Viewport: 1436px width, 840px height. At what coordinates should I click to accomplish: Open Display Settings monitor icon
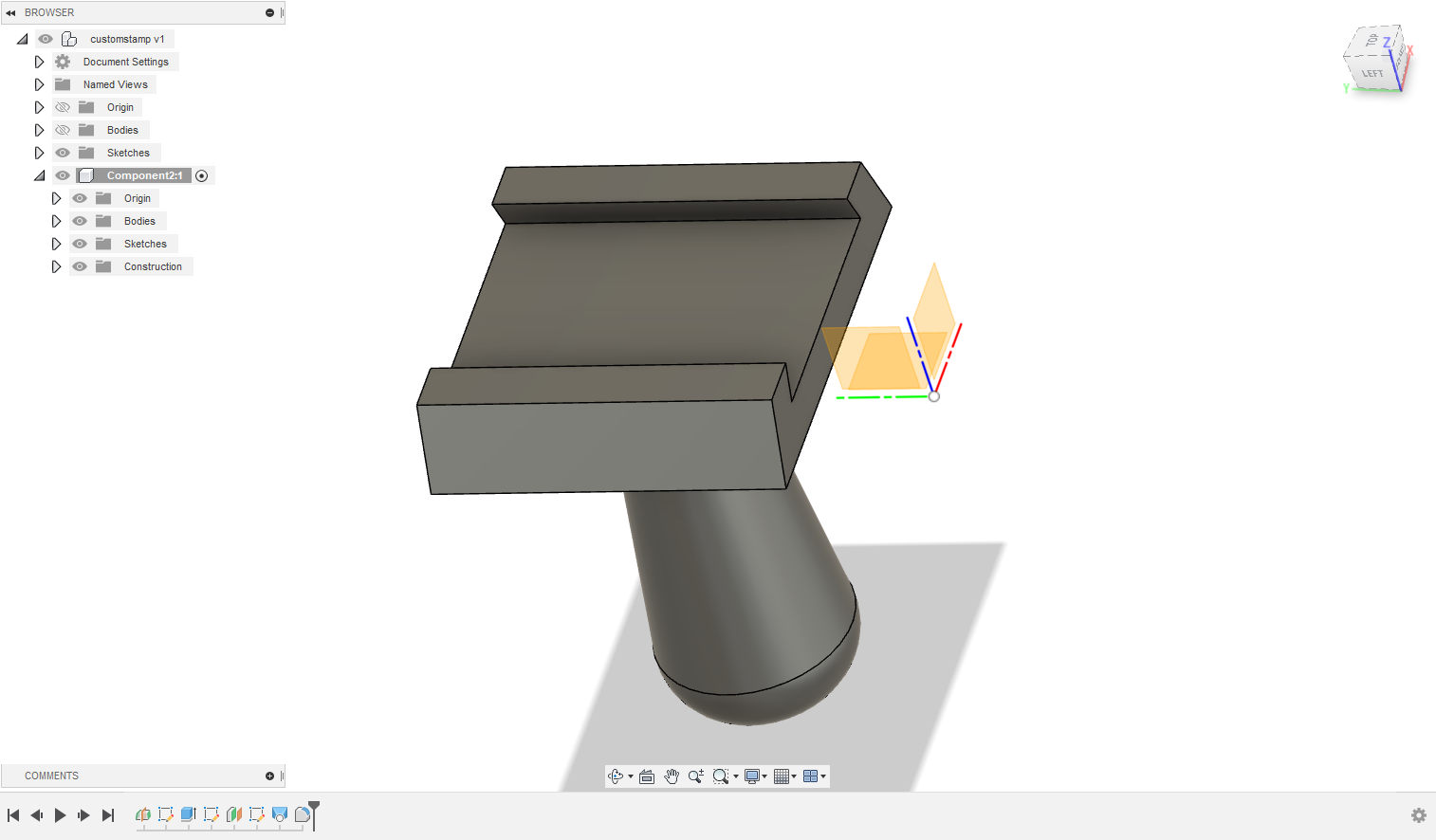(752, 776)
